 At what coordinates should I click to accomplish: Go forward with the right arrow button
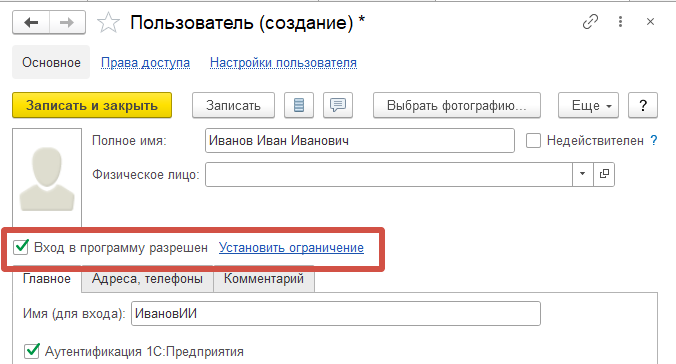pyautogui.click(x=67, y=22)
